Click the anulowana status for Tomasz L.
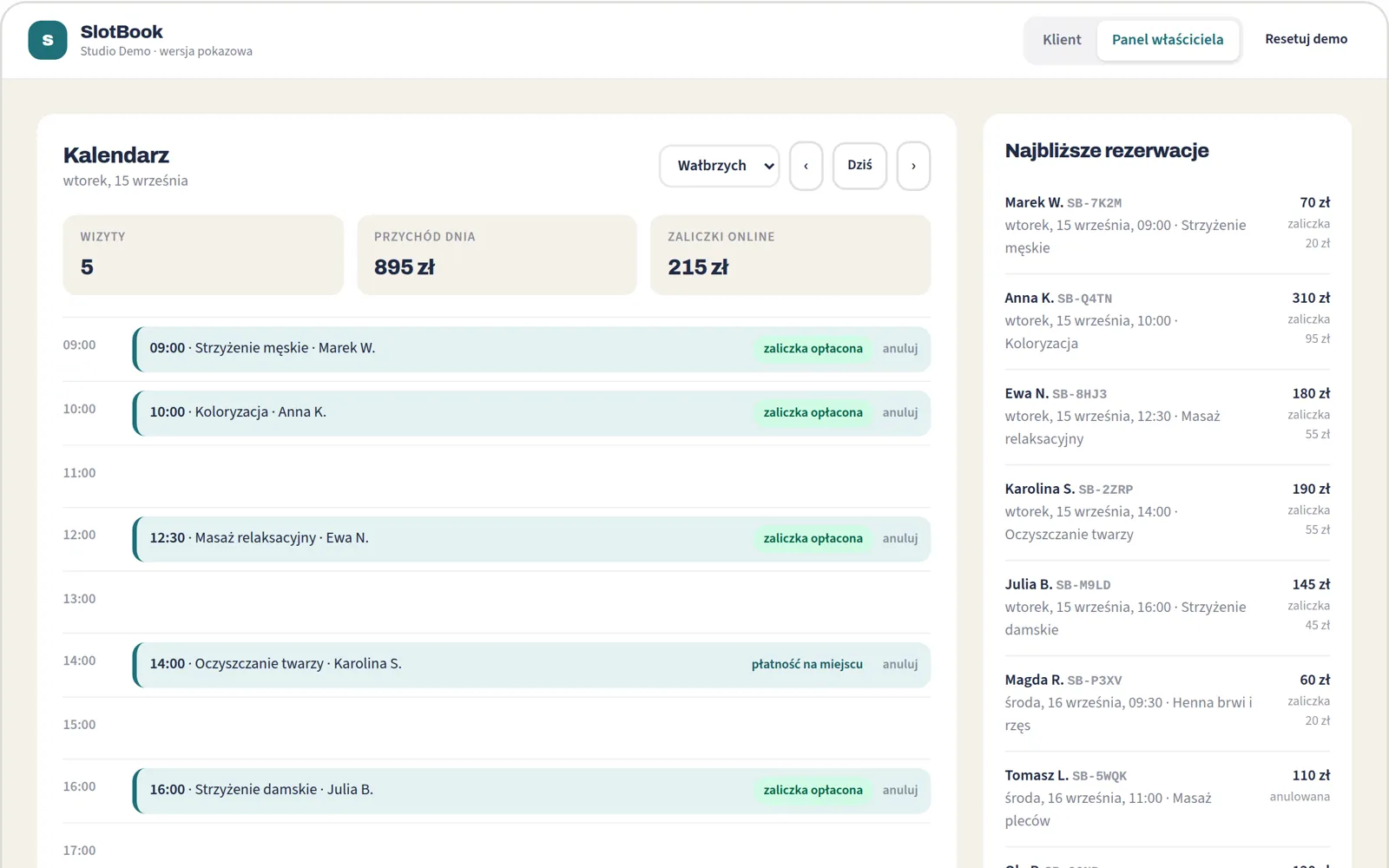 [1300, 797]
